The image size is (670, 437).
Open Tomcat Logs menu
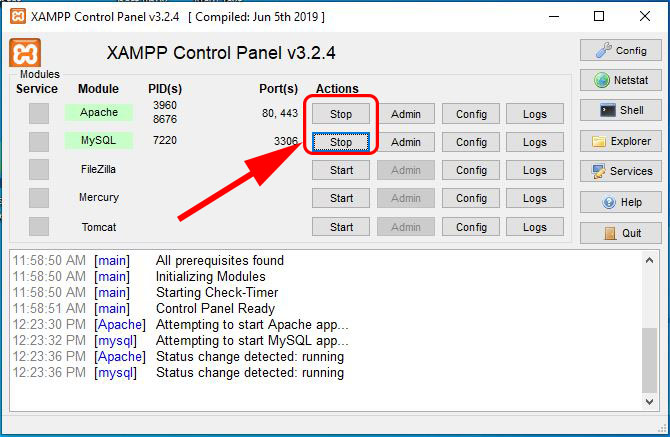pyautogui.click(x=535, y=227)
